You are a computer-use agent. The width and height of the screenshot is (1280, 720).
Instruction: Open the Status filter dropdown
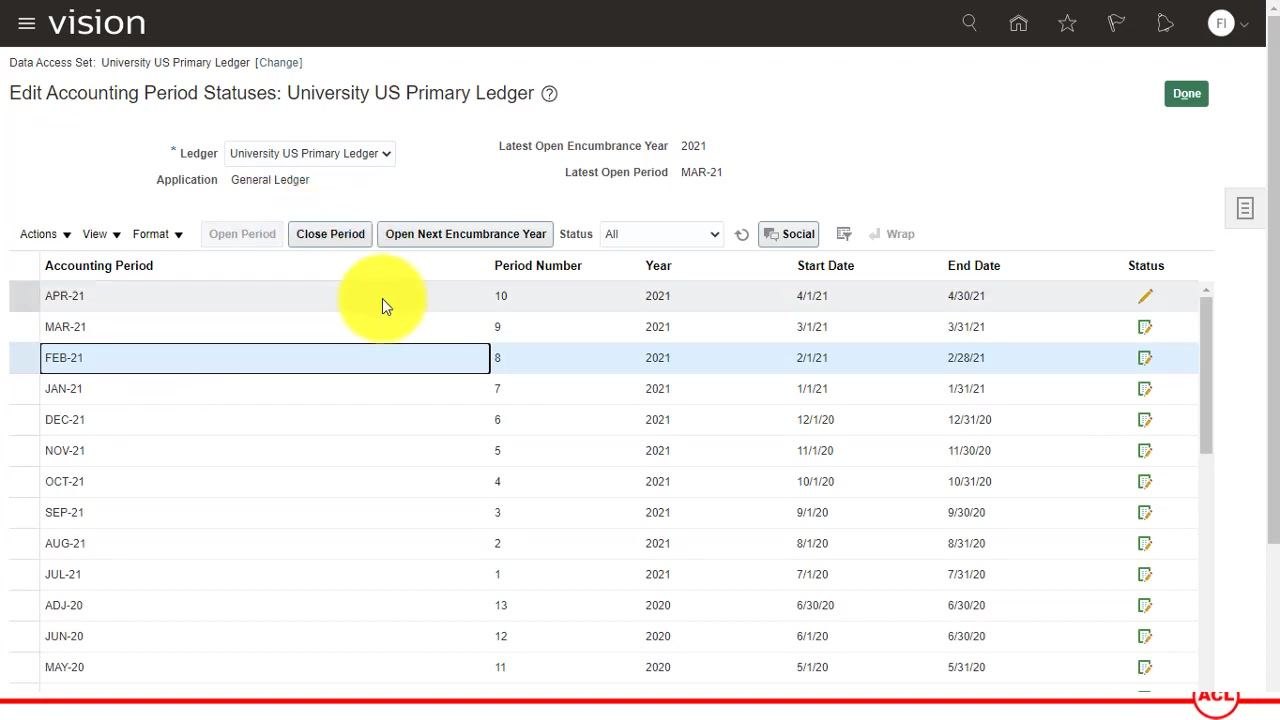661,234
